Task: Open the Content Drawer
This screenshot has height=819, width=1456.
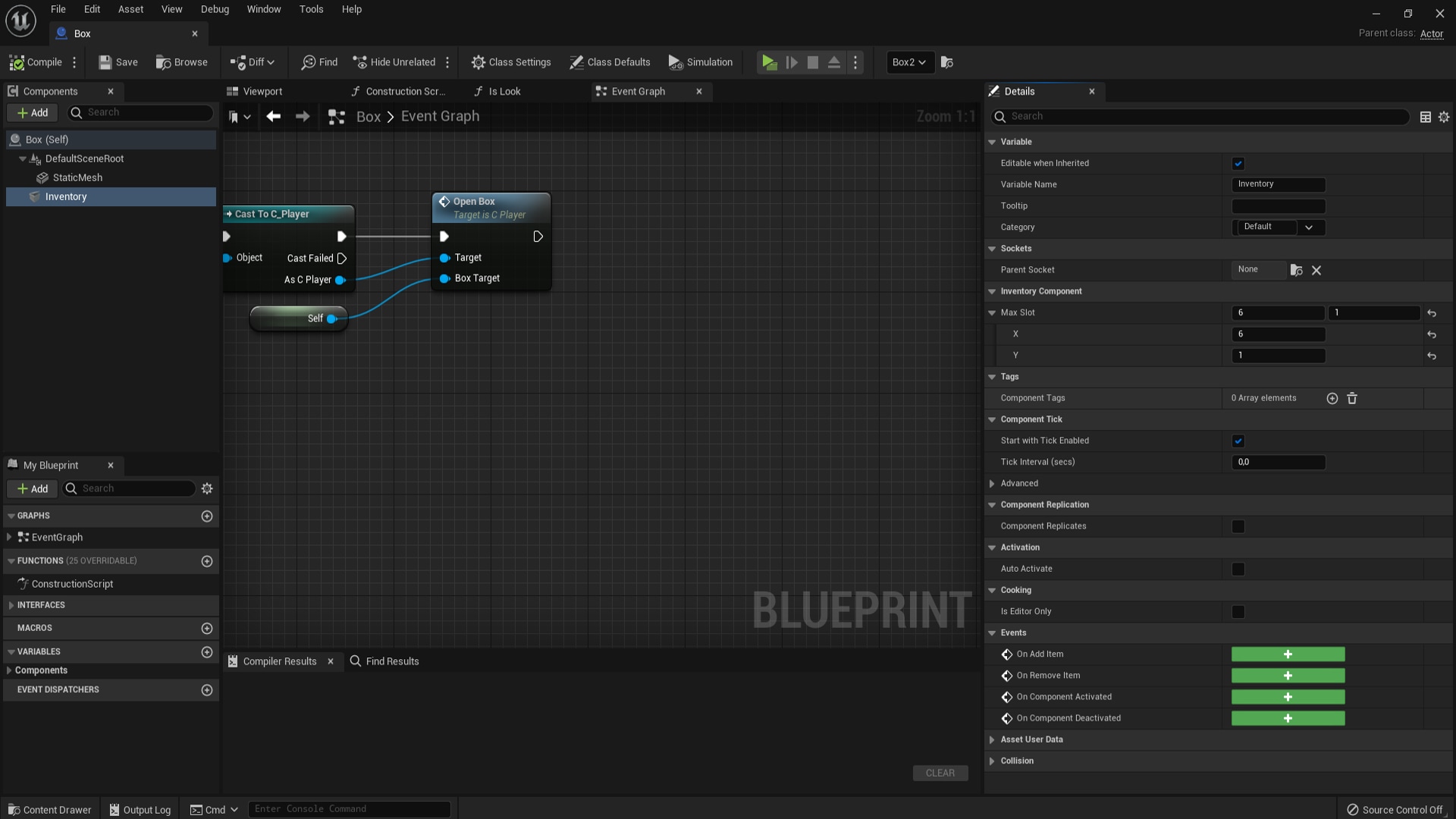Action: tap(49, 808)
